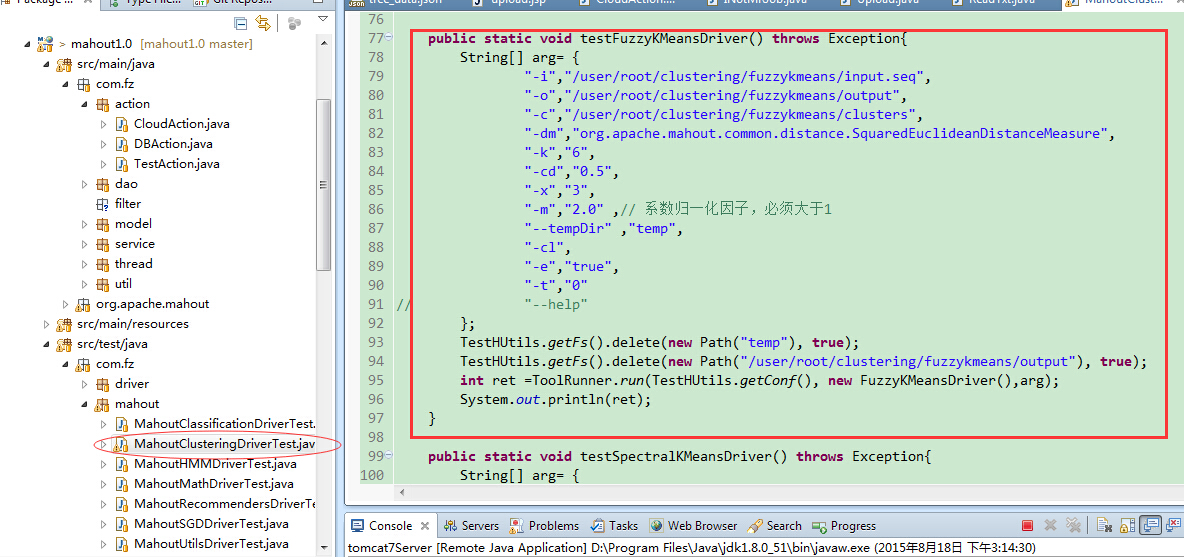Expand src/main/resources folder

pyautogui.click(x=47, y=324)
